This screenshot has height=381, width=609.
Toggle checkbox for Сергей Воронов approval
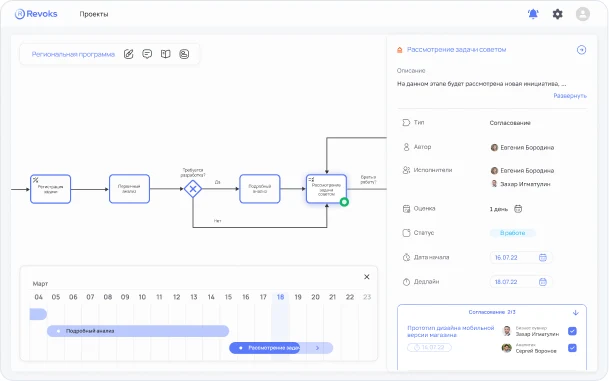coord(572,348)
